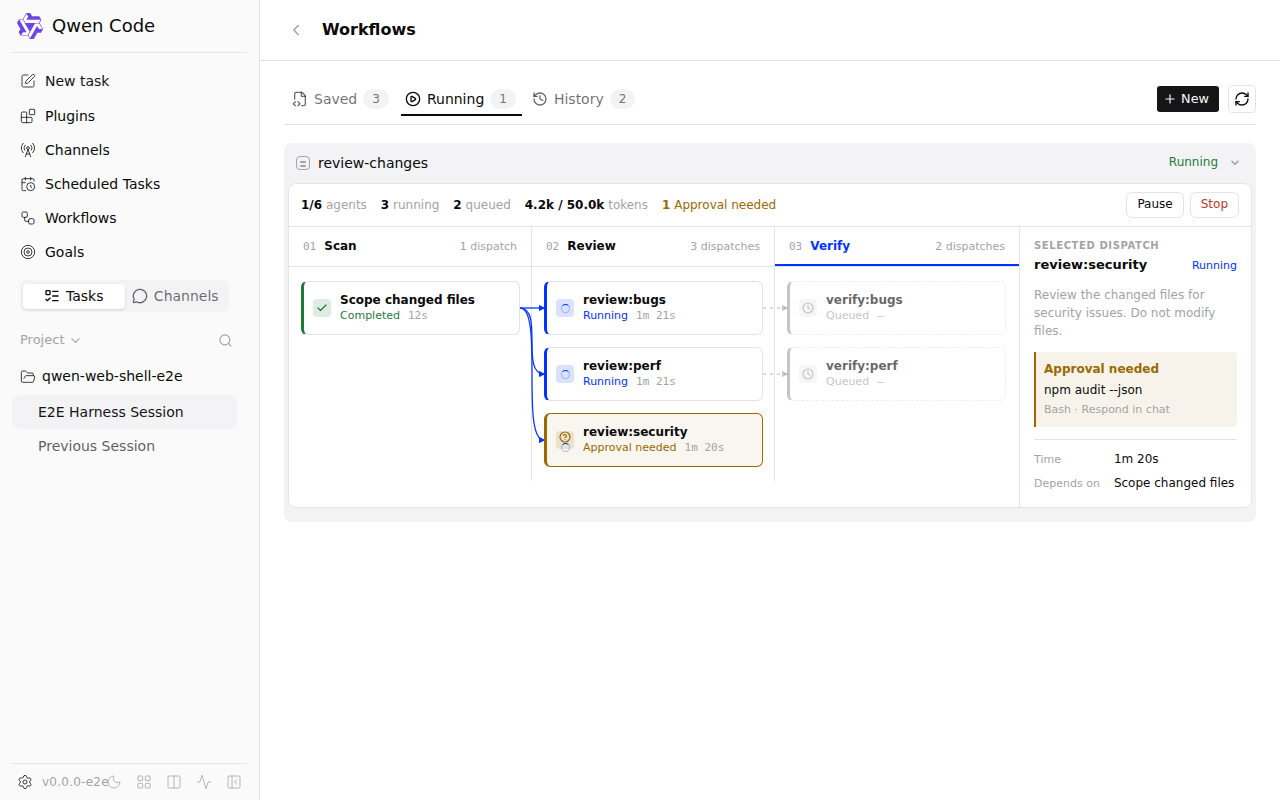This screenshot has width=1280, height=800.
Task: Click the Goals target icon
Action: (x=28, y=252)
